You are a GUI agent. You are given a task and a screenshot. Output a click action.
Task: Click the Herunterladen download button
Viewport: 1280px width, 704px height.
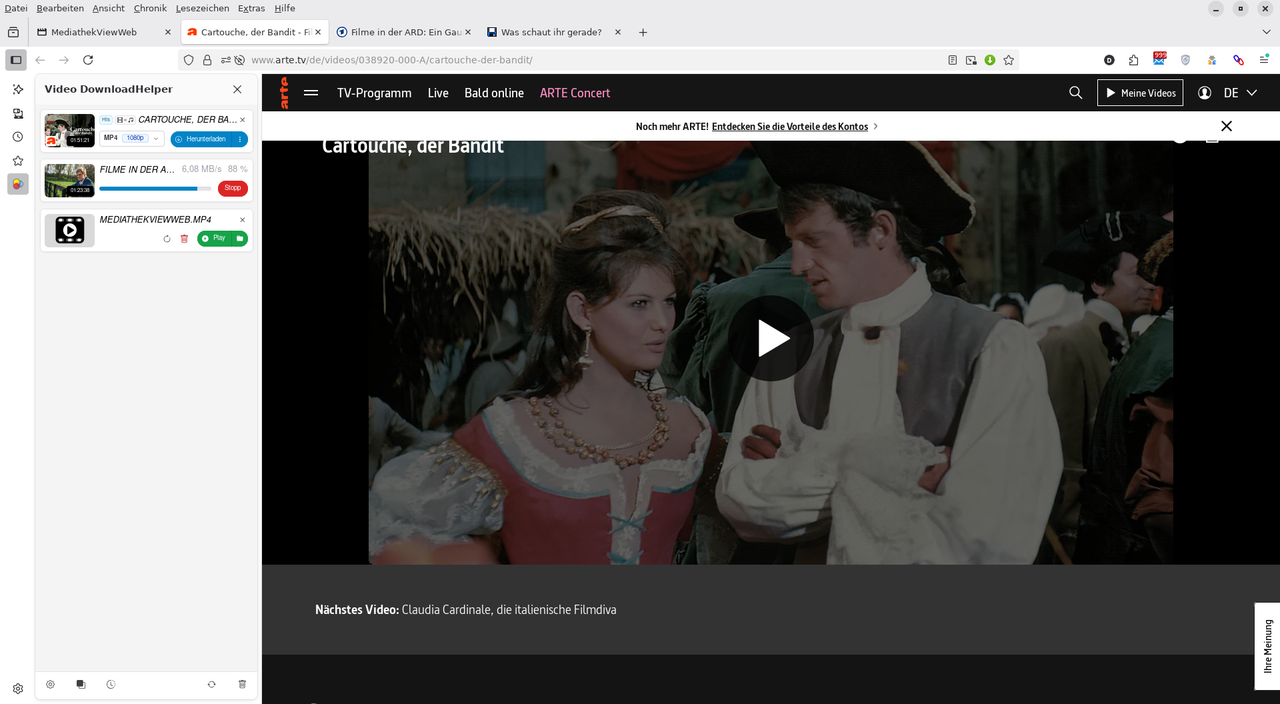click(x=200, y=139)
